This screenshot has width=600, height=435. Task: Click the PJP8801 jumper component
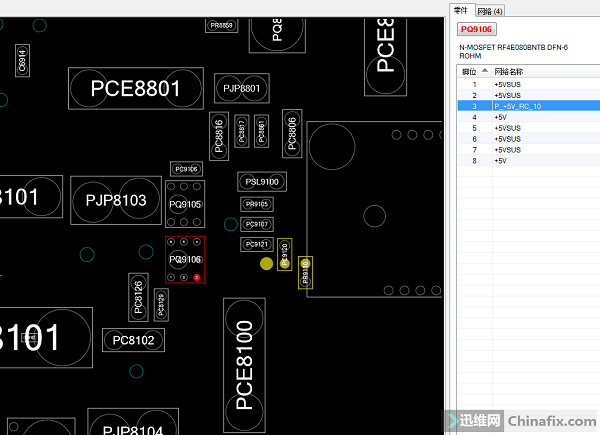pos(242,89)
